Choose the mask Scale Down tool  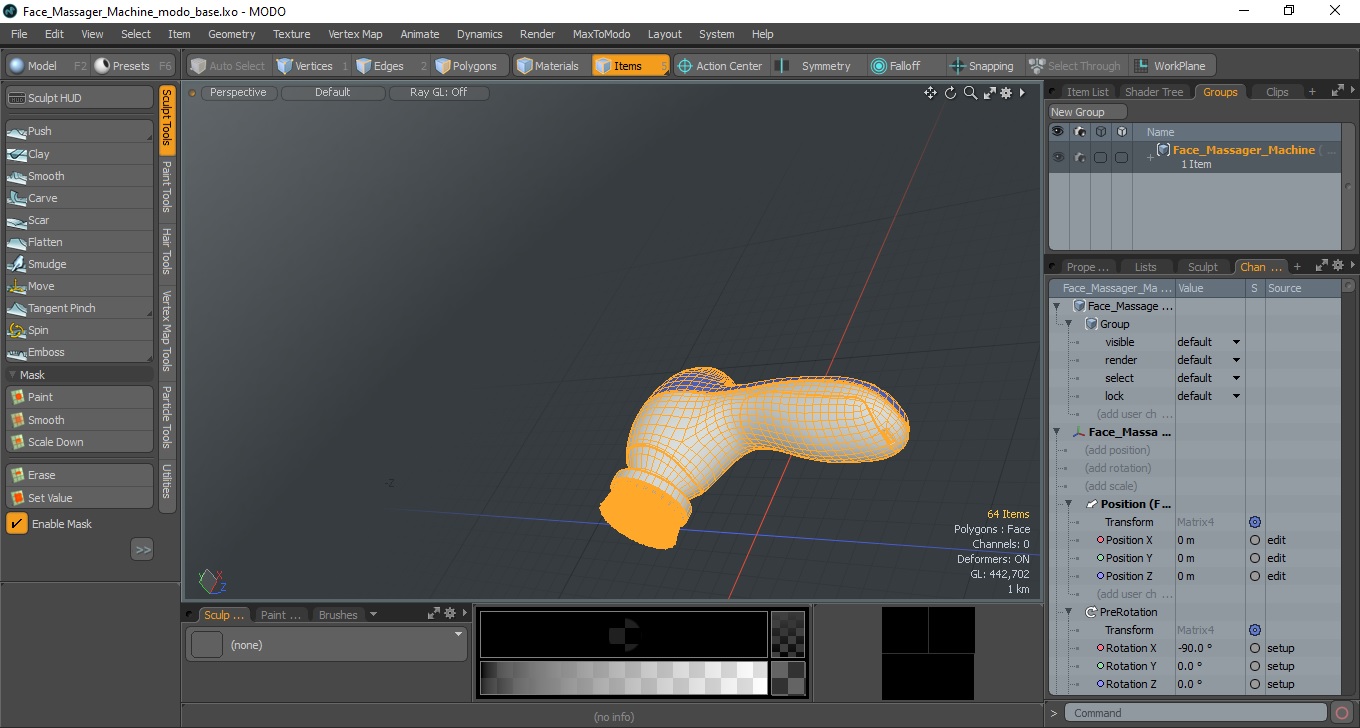tap(79, 442)
